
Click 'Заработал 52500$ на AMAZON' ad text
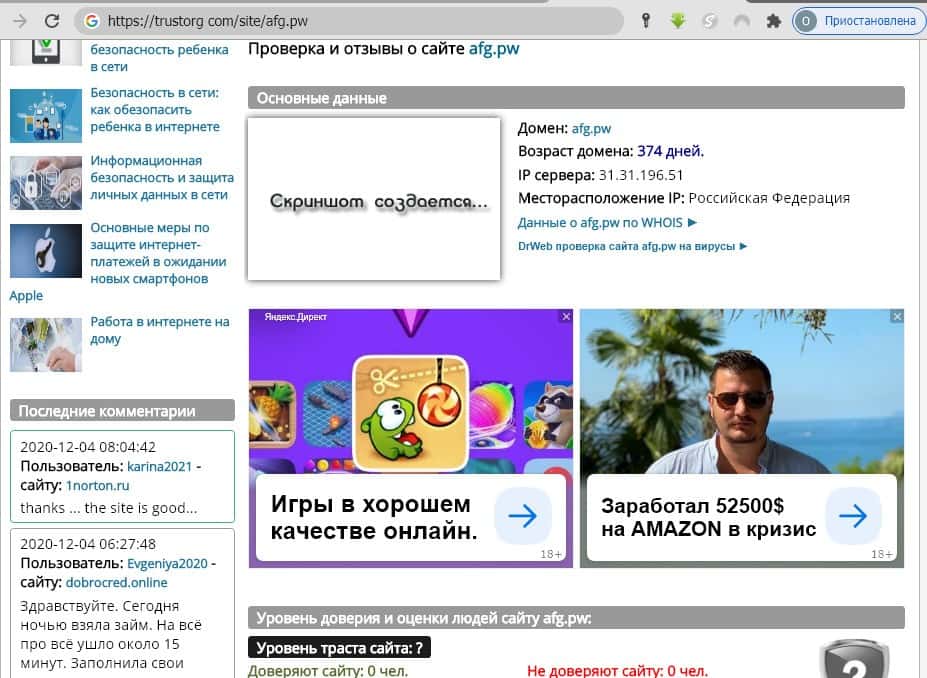click(708, 517)
